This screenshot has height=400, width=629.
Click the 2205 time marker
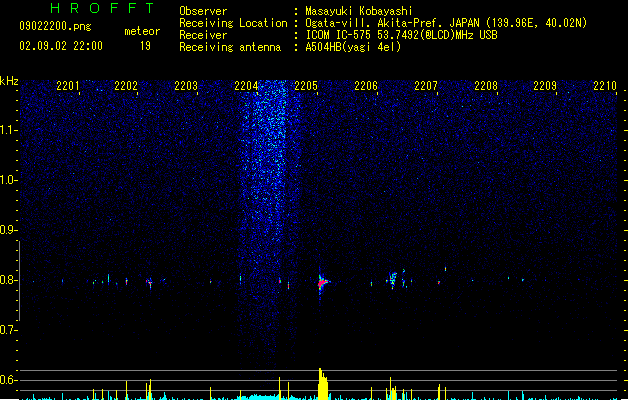[x=306, y=85]
